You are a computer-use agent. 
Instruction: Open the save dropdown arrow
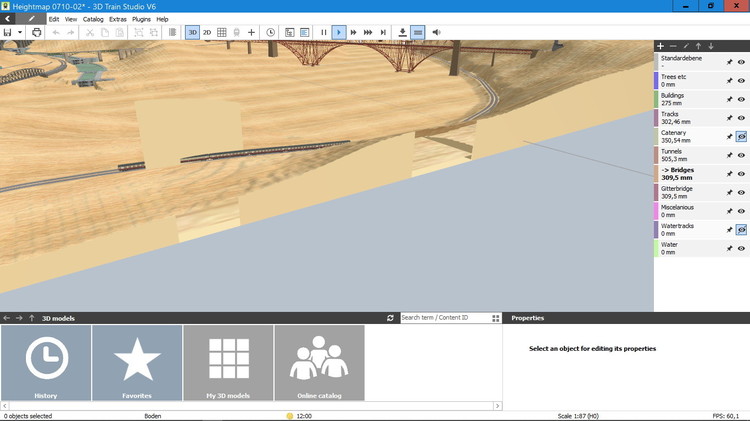click(x=19, y=32)
